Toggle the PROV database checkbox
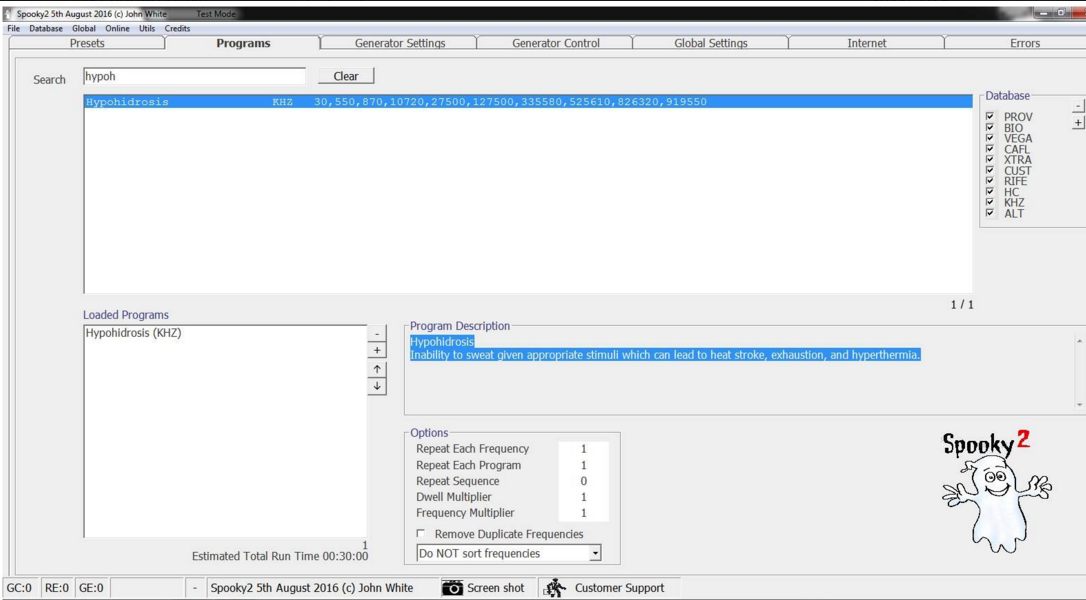This screenshot has width=1086, height=600. tap(990, 116)
